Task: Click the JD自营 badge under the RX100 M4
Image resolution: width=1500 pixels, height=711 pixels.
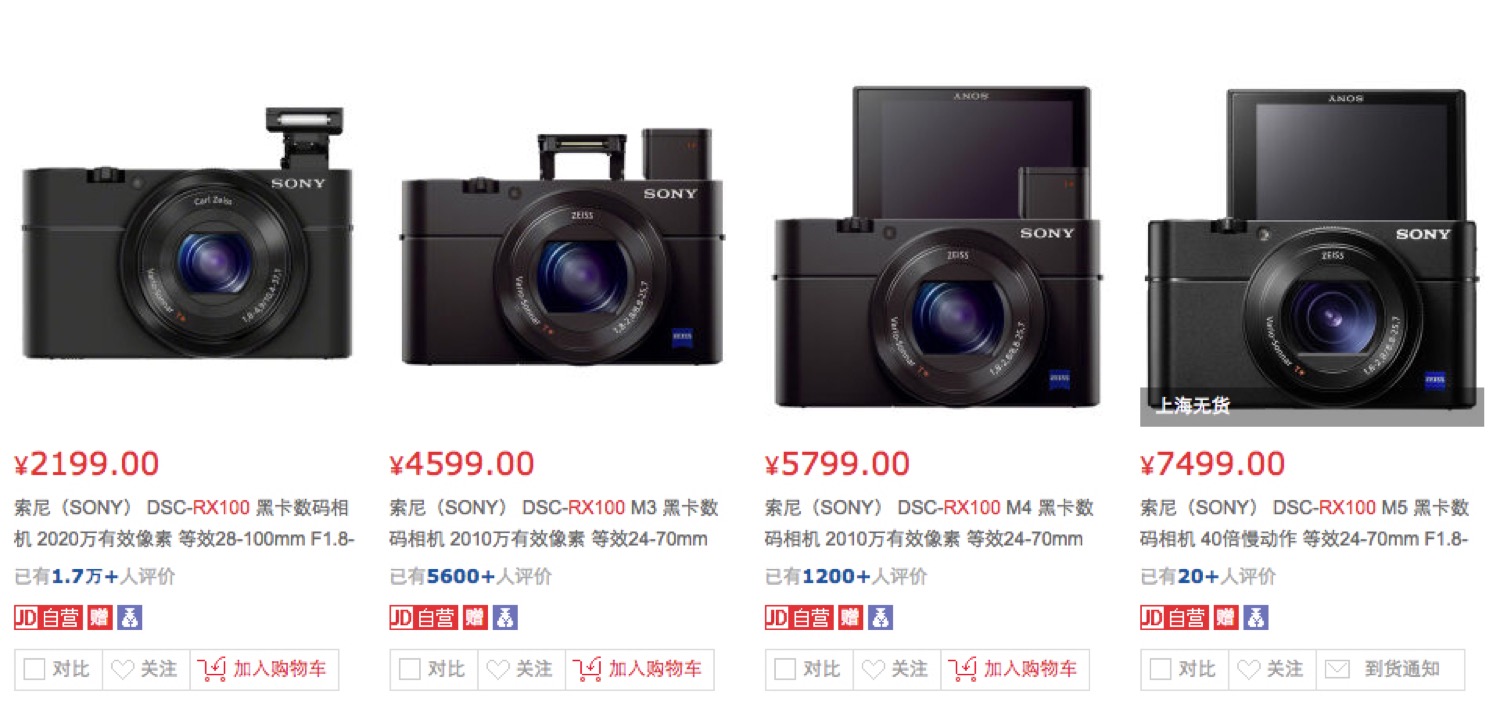Action: 798,617
